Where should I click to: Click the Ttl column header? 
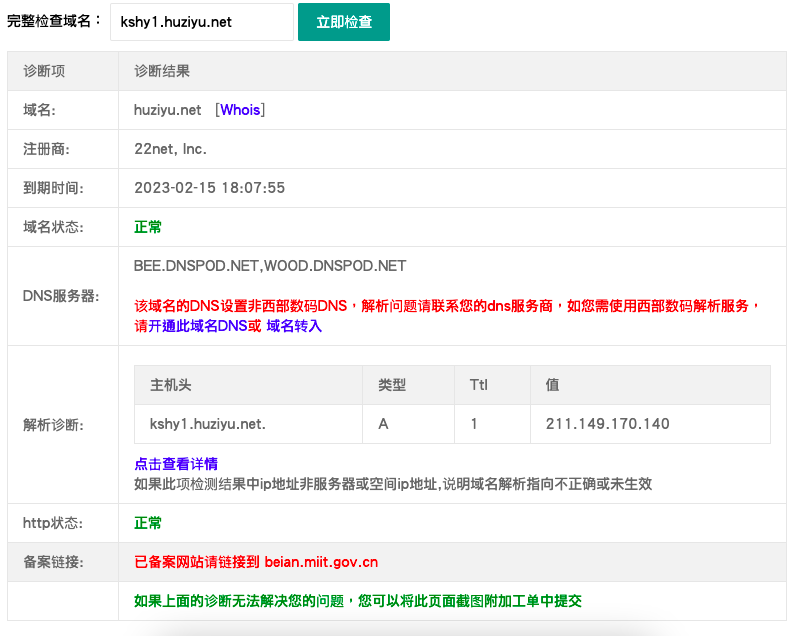pyautogui.click(x=478, y=385)
